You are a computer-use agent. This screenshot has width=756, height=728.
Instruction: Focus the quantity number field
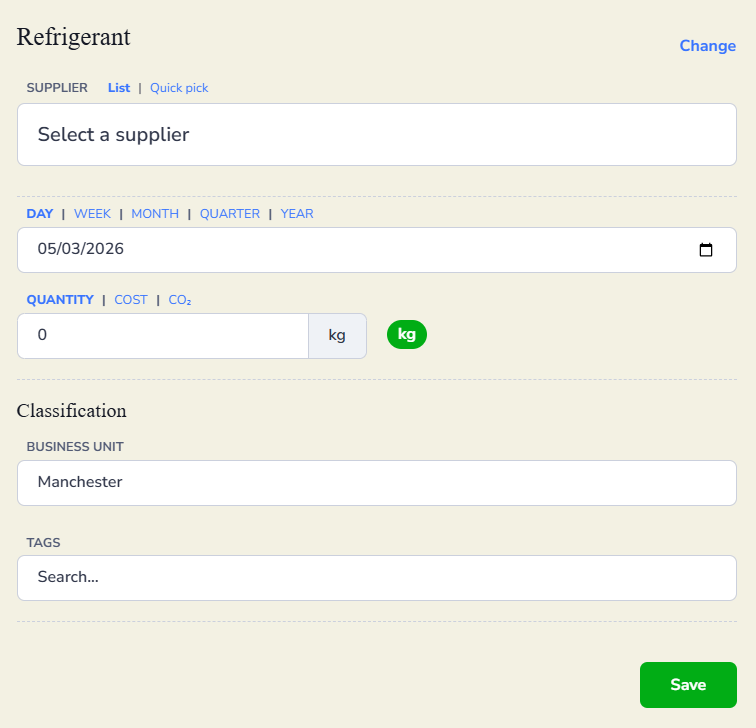(163, 336)
